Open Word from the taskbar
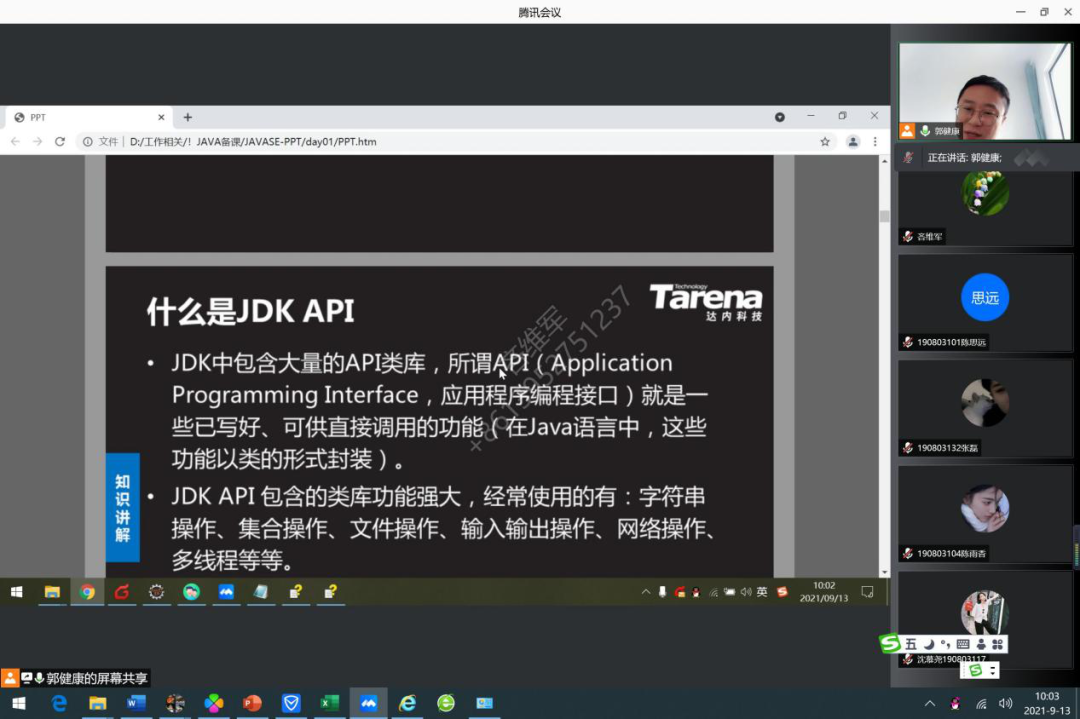The width and height of the screenshot is (1080, 719). pyautogui.click(x=136, y=703)
